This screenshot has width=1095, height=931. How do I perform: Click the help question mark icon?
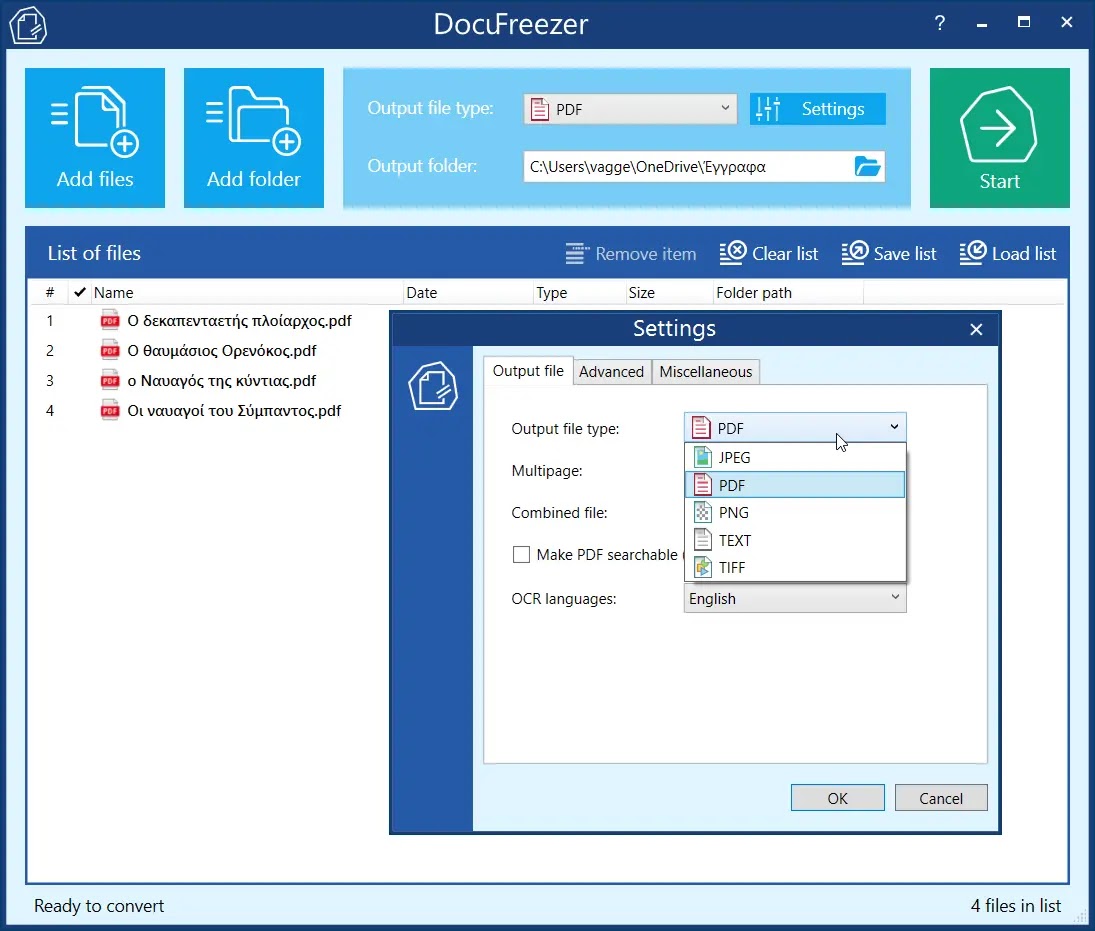pyautogui.click(x=940, y=23)
